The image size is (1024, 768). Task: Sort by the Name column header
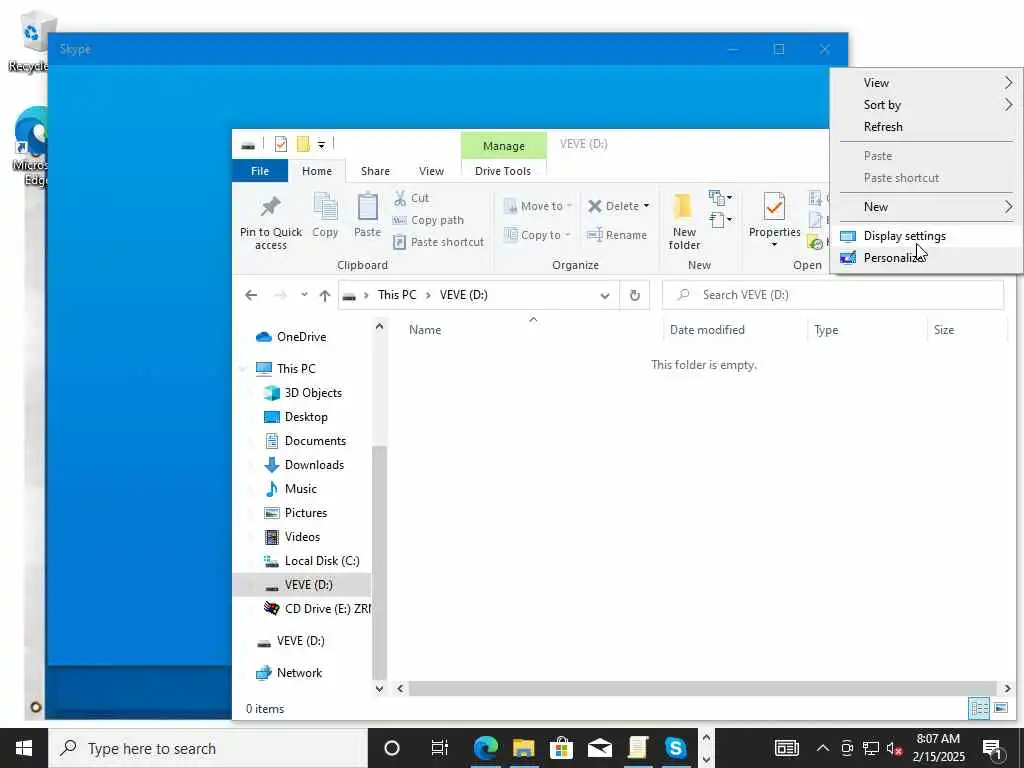click(x=424, y=330)
